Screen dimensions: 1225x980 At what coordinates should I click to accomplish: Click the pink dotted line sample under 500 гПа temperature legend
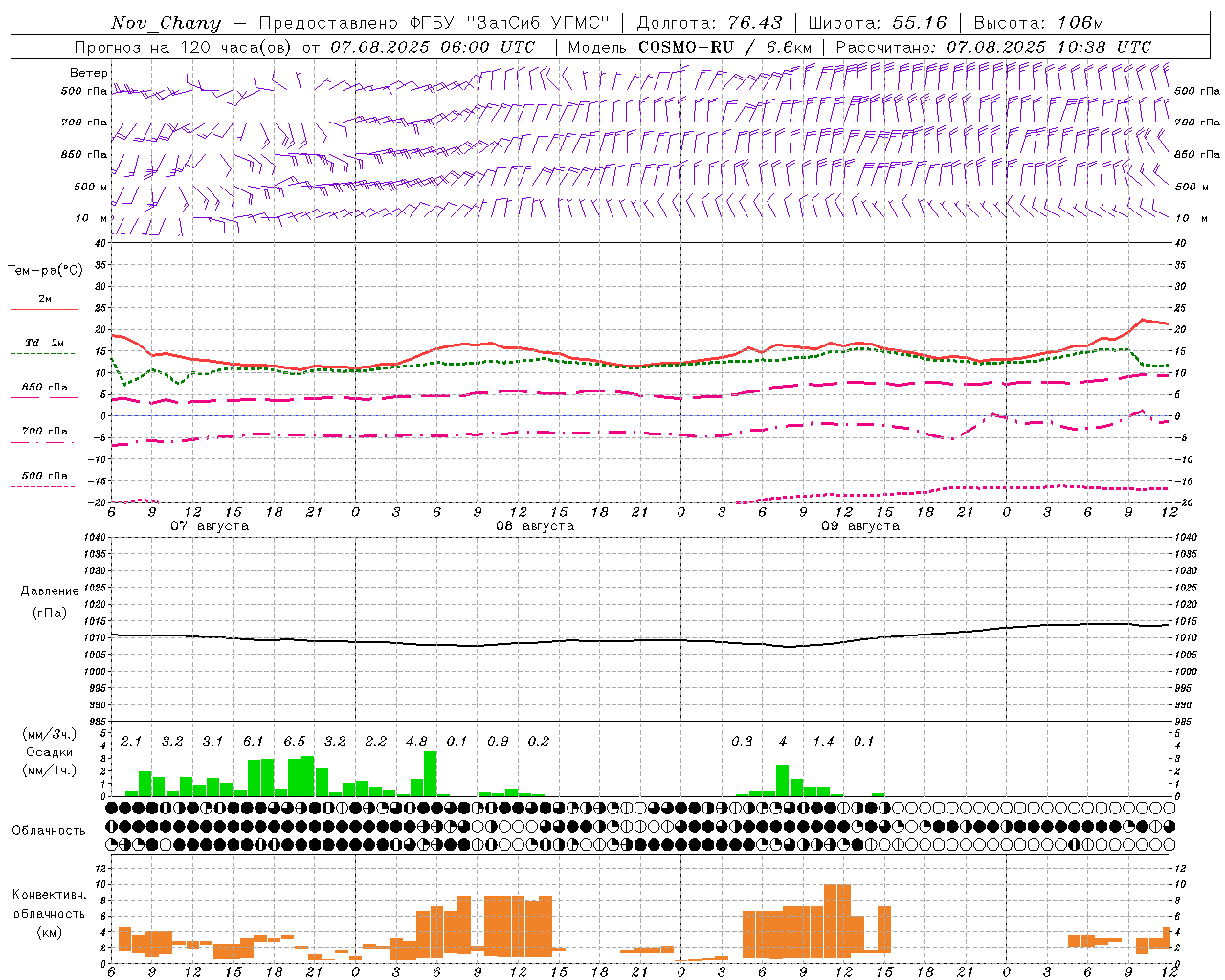pos(42,486)
